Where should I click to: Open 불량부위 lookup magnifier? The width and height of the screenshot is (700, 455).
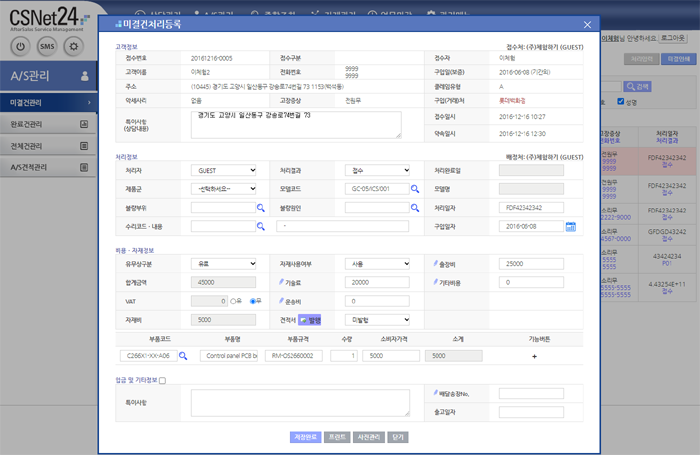tap(261, 208)
